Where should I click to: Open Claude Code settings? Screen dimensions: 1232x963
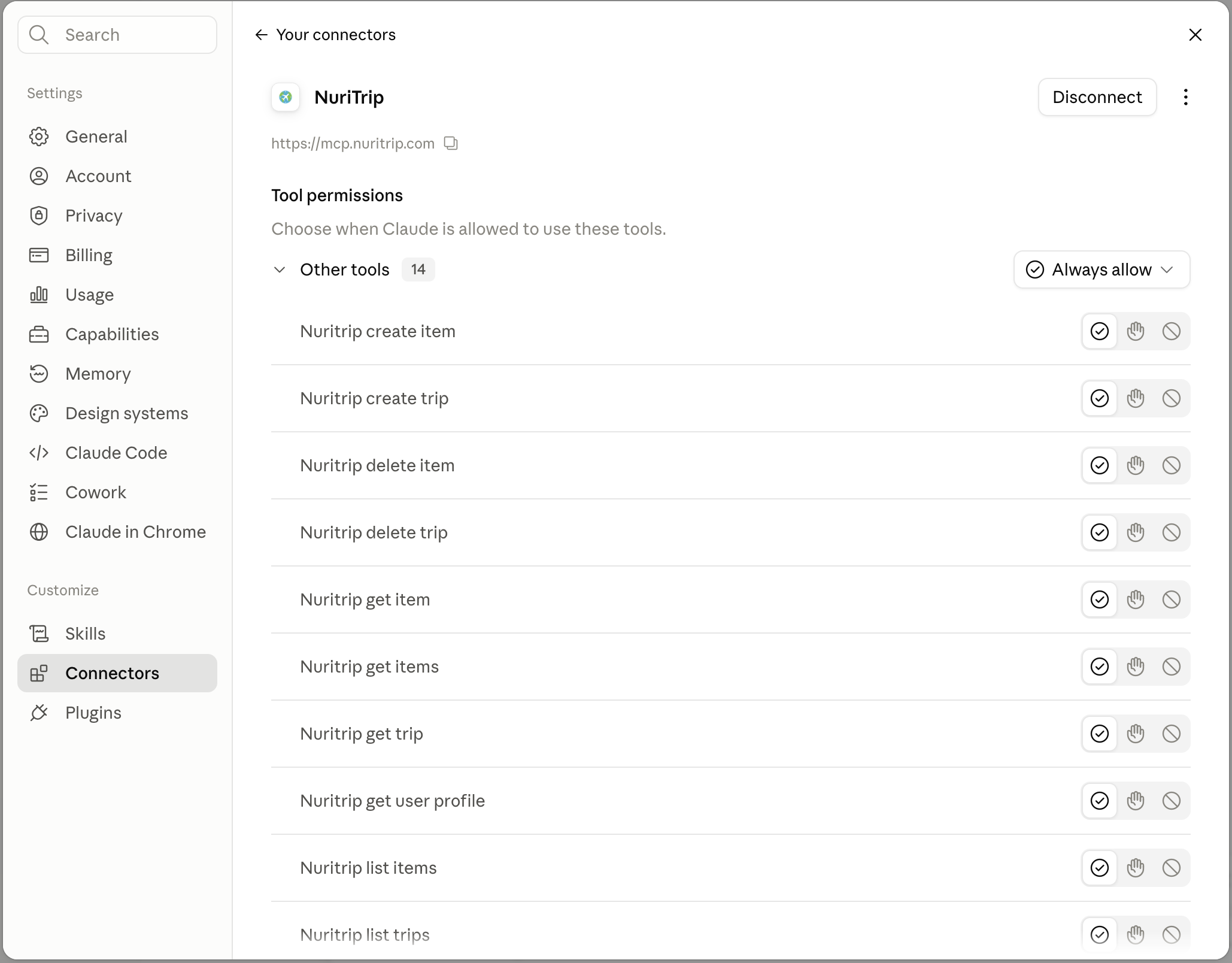pyautogui.click(x=117, y=453)
